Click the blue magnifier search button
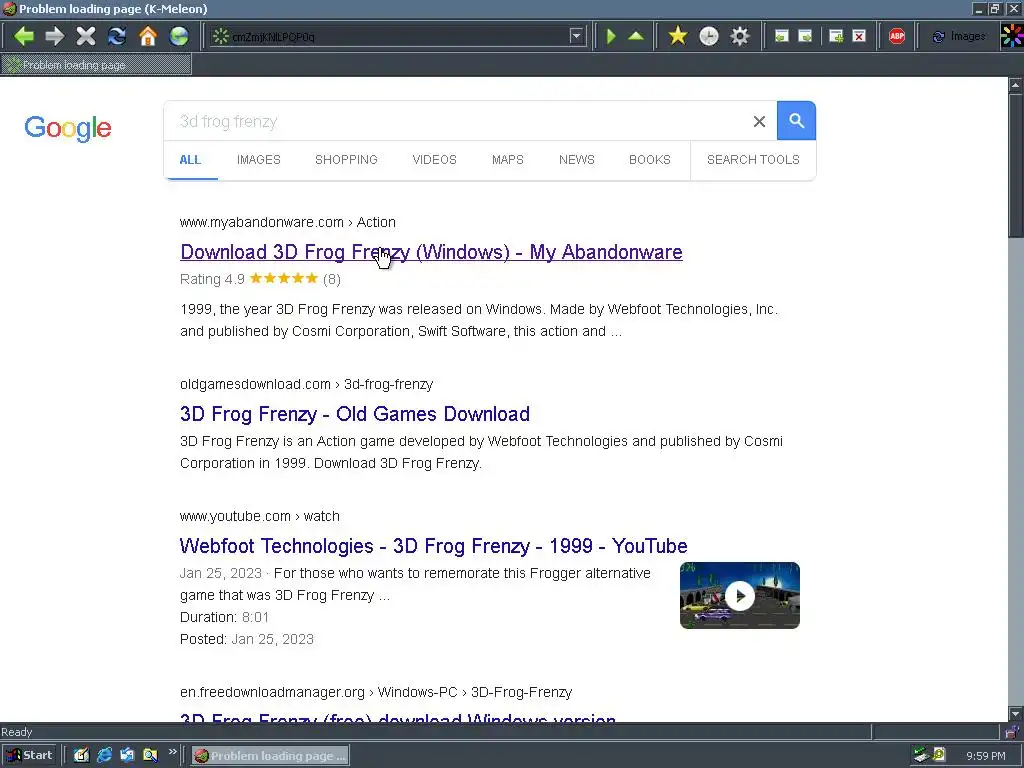This screenshot has width=1024, height=768. tap(796, 121)
